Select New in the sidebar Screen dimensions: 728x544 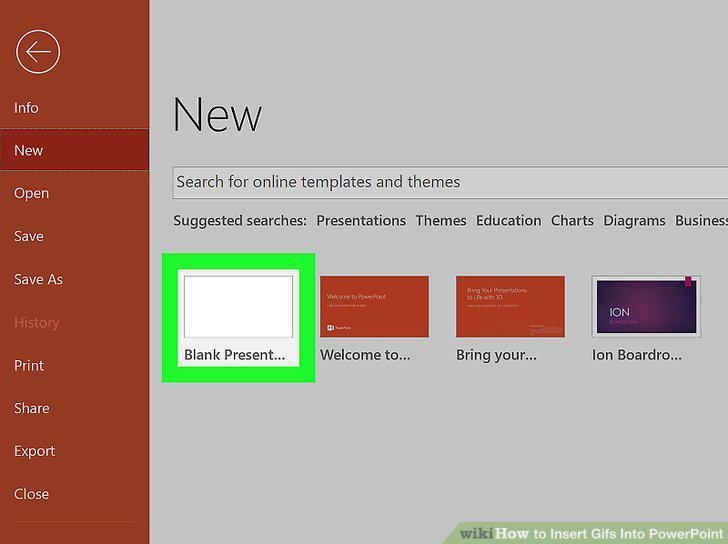74,150
